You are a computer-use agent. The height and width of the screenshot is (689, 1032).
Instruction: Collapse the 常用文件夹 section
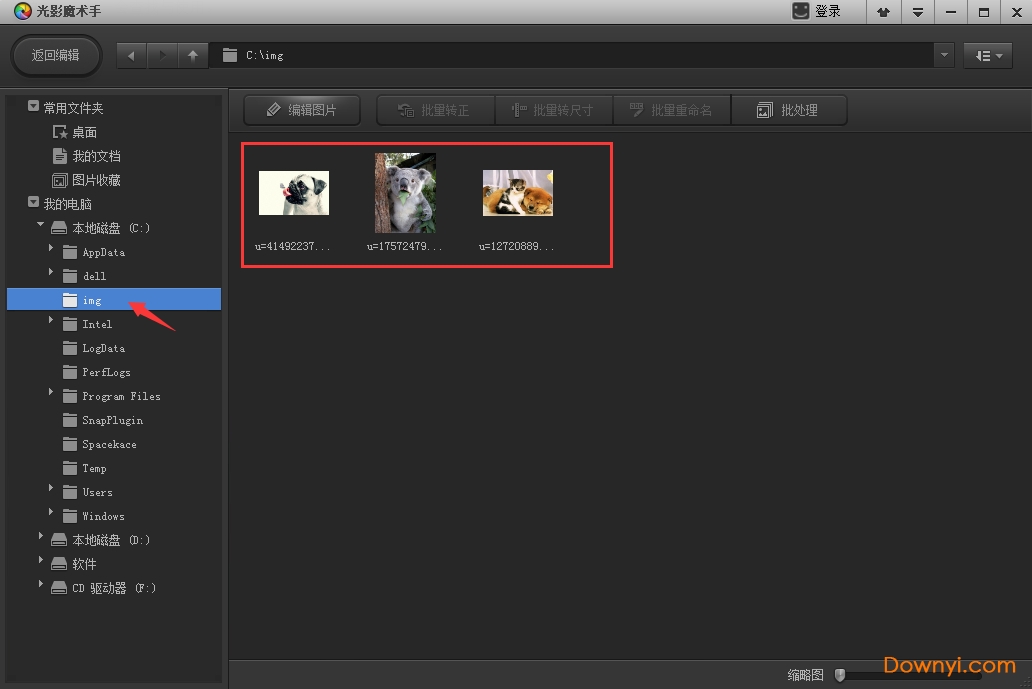(33, 107)
